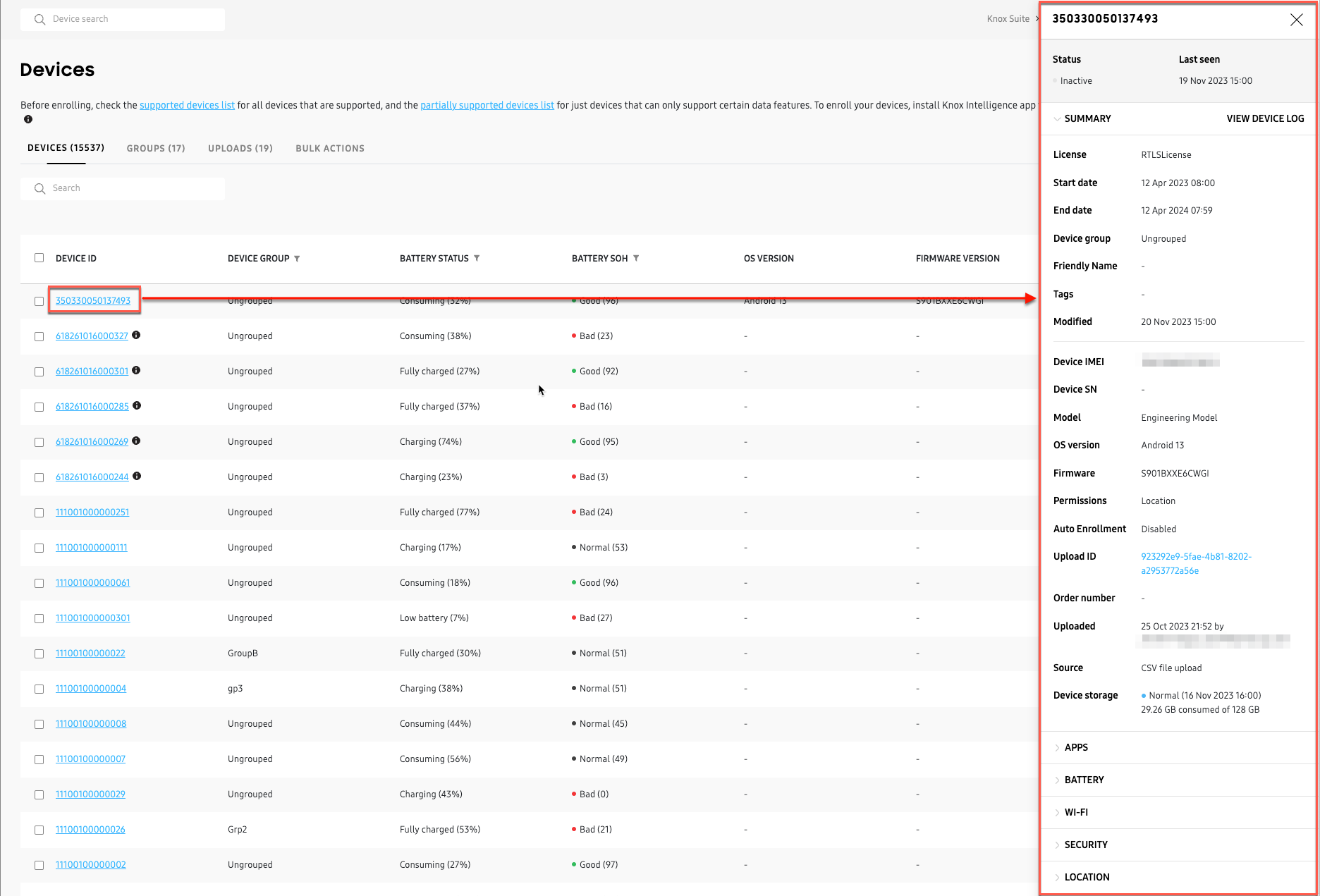Toggle the select-all devices checkbox
Image resolution: width=1320 pixels, height=896 pixels.
[39, 258]
